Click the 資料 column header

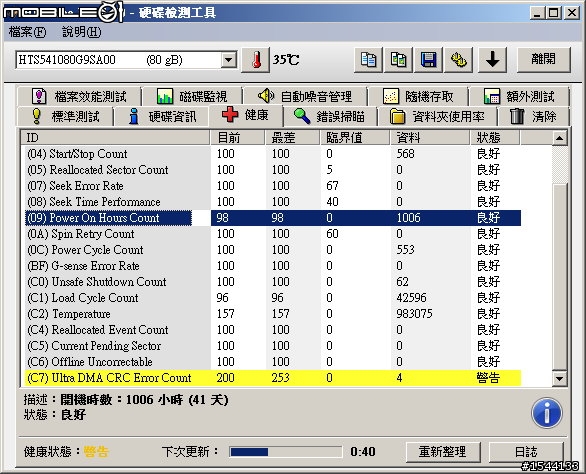click(430, 138)
